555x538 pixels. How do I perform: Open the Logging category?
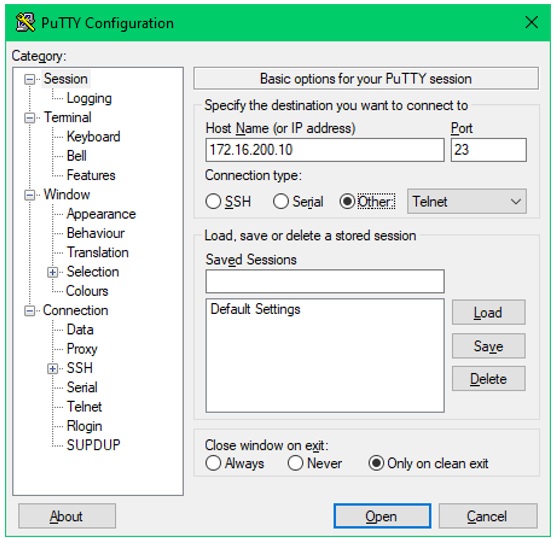(x=89, y=98)
